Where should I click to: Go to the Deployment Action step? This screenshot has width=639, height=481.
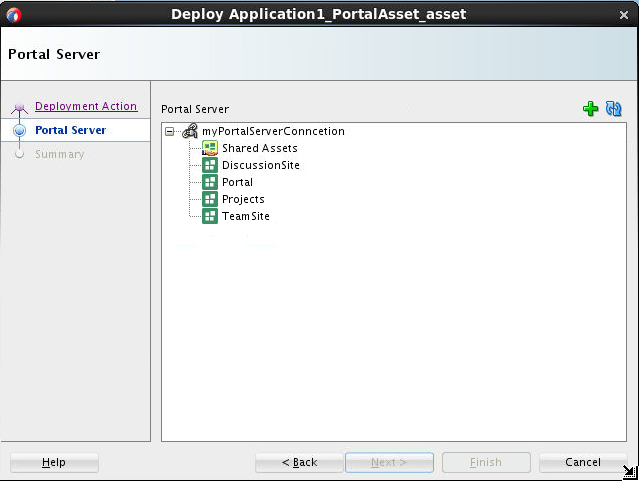(x=86, y=106)
